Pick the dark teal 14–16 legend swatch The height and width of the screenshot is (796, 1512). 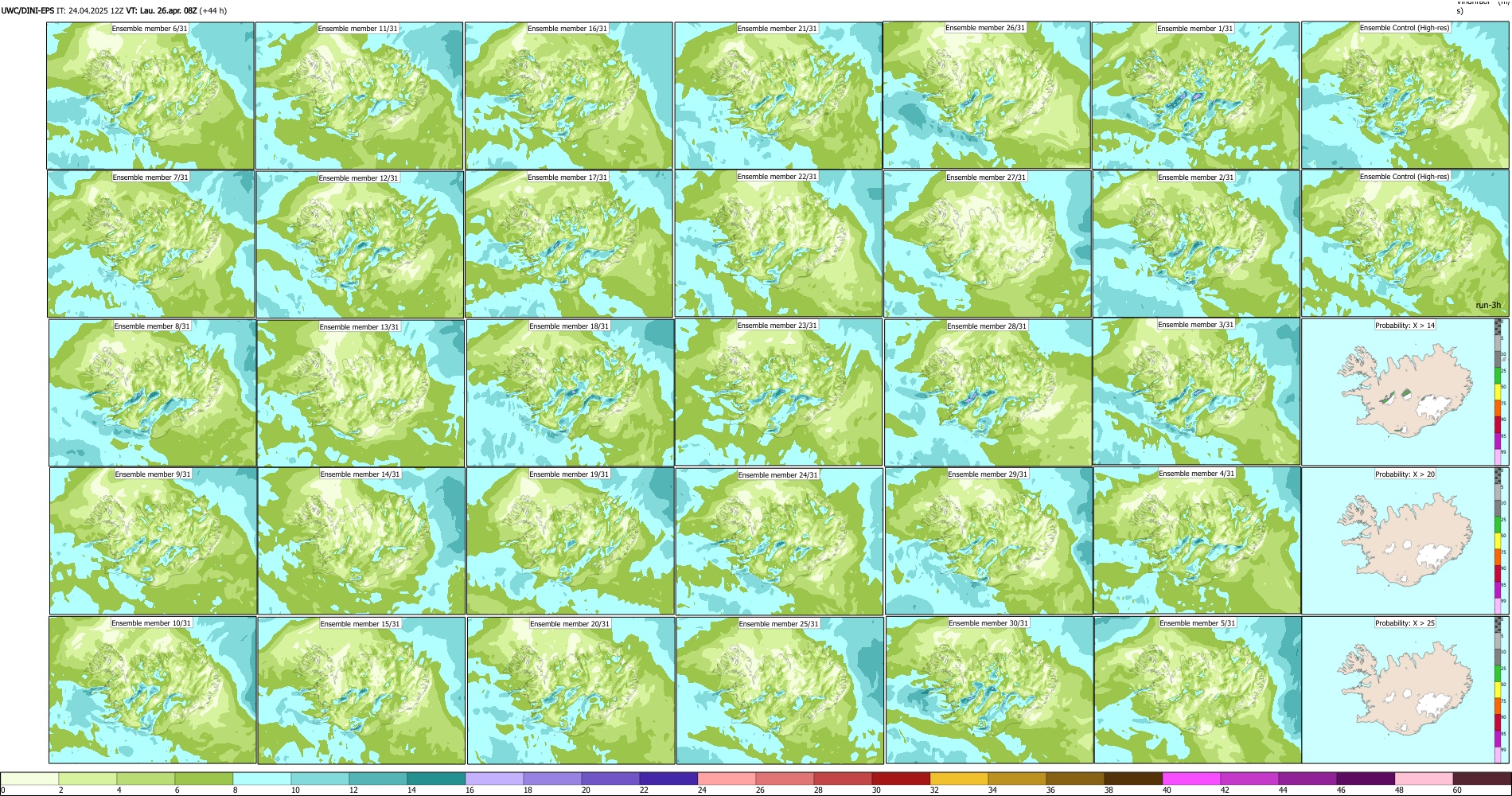pos(436,778)
